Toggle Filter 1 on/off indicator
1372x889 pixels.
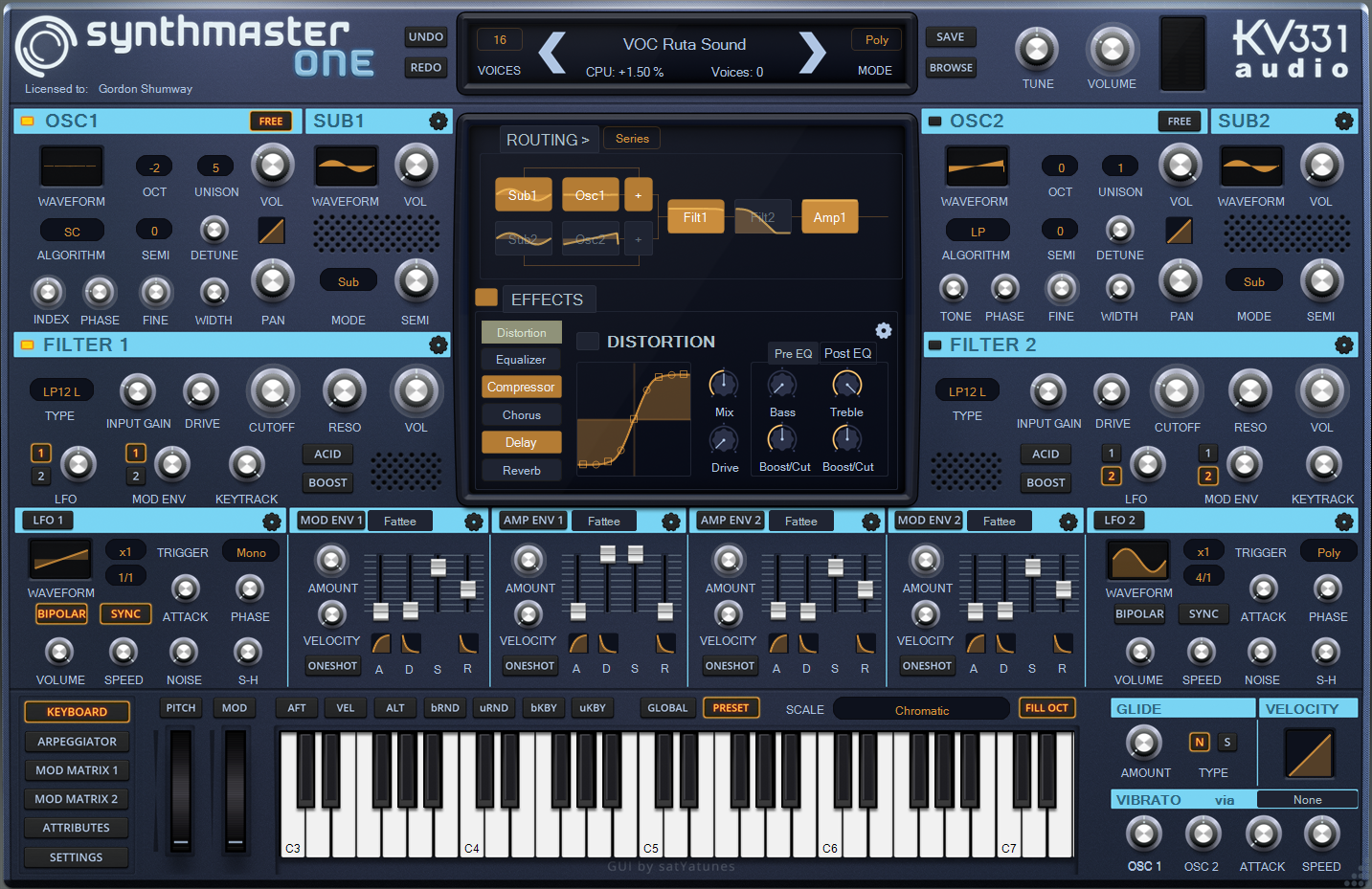[x=27, y=344]
